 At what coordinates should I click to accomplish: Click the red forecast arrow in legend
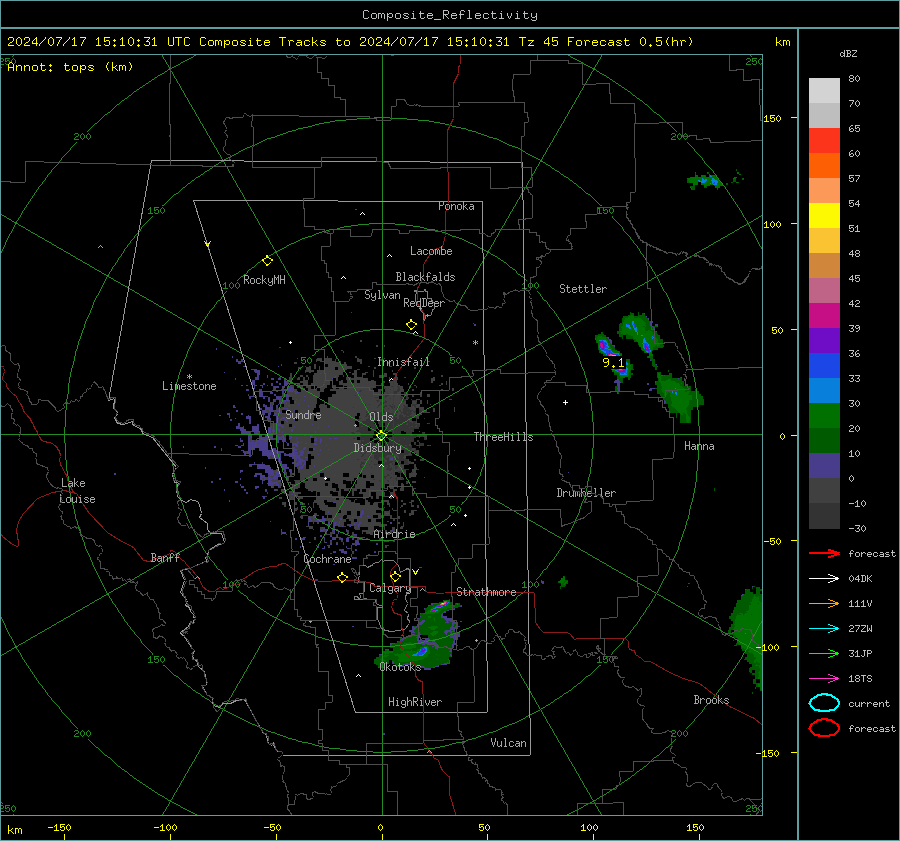(x=824, y=553)
